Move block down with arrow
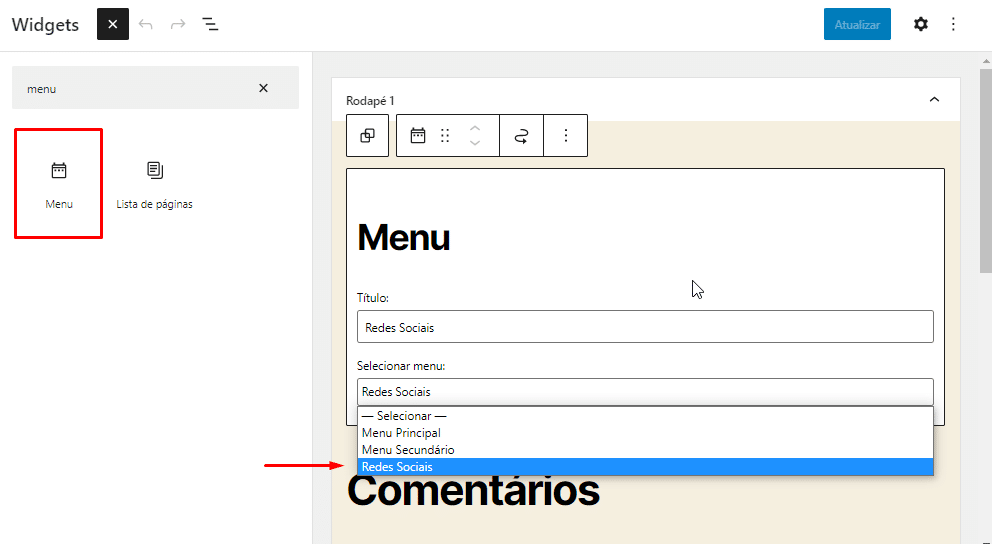992x544 pixels. pyautogui.click(x=475, y=144)
